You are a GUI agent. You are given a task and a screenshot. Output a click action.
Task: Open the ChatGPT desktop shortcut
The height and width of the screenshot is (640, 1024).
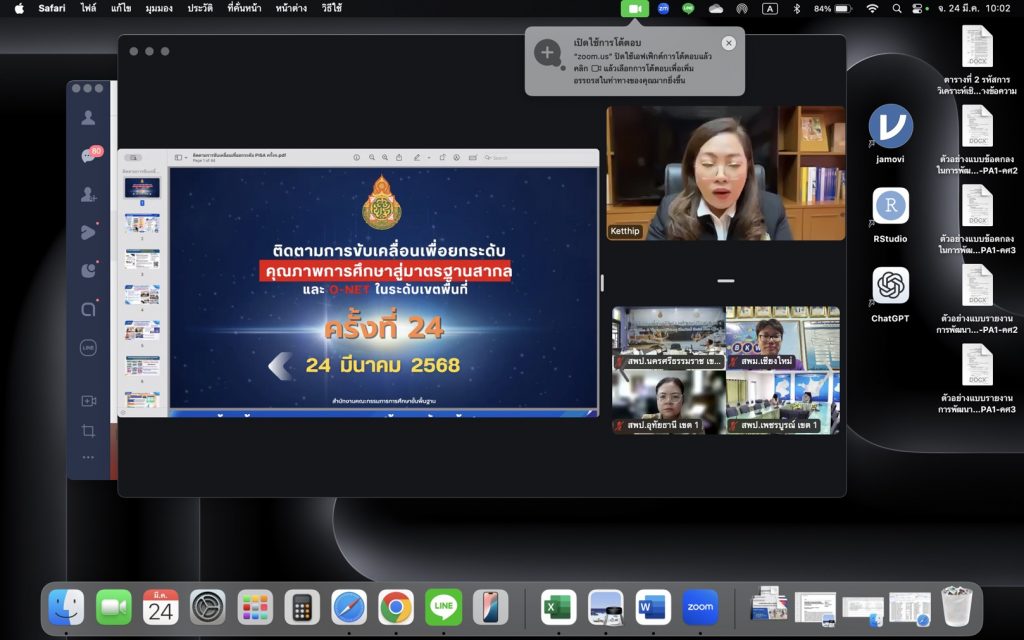click(890, 294)
